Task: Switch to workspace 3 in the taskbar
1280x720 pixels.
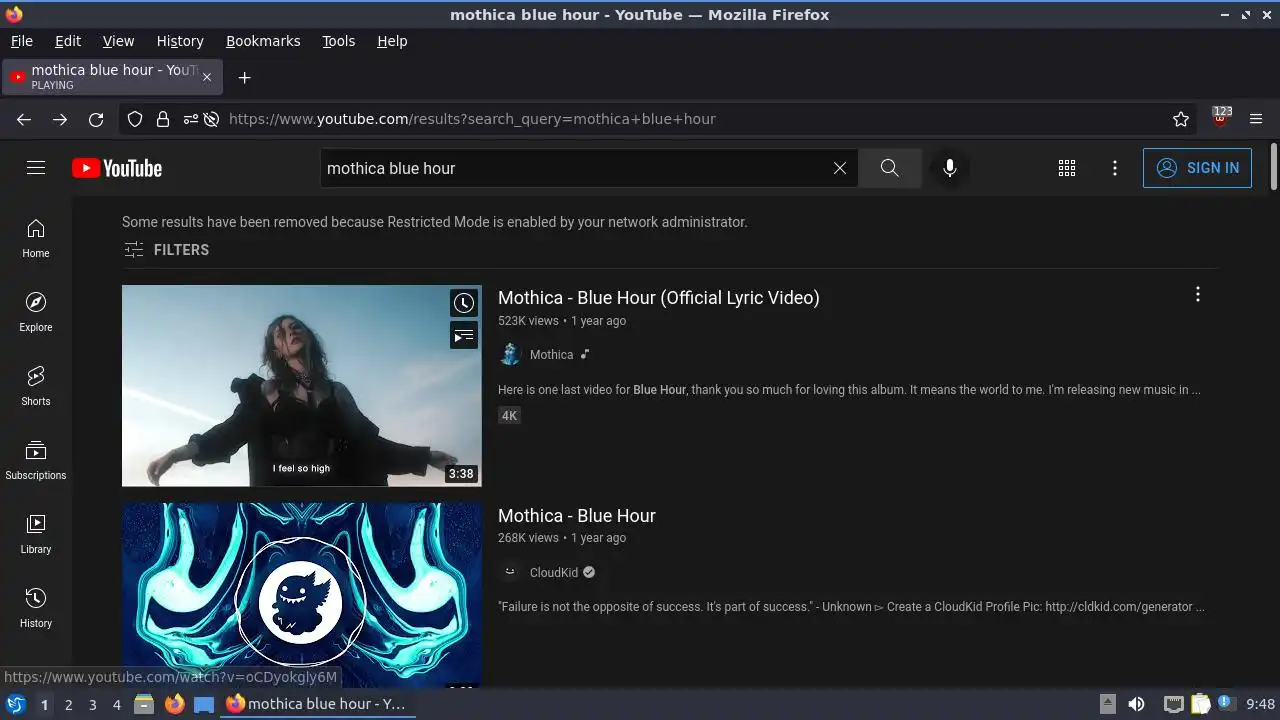Action: tap(92, 705)
